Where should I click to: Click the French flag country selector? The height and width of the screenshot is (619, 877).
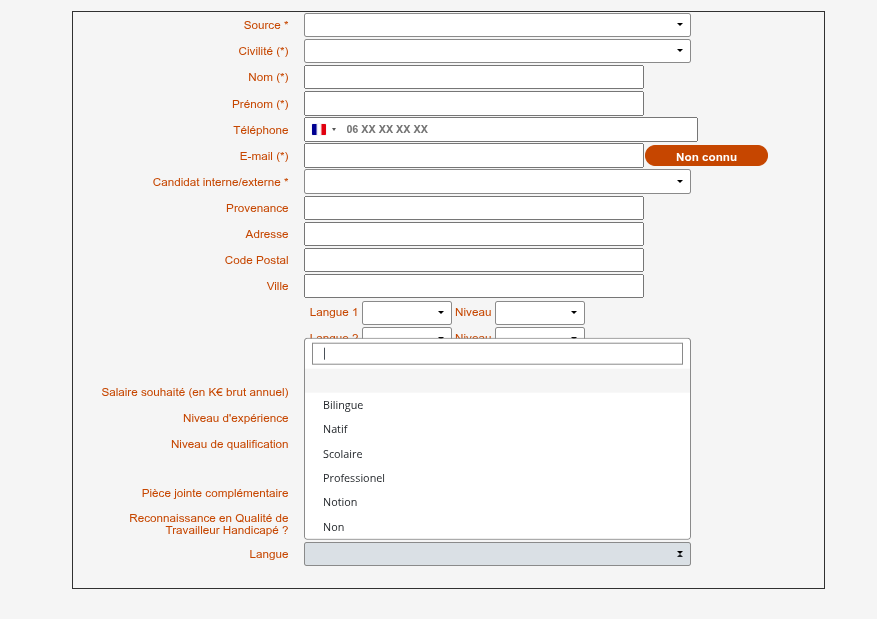323,129
